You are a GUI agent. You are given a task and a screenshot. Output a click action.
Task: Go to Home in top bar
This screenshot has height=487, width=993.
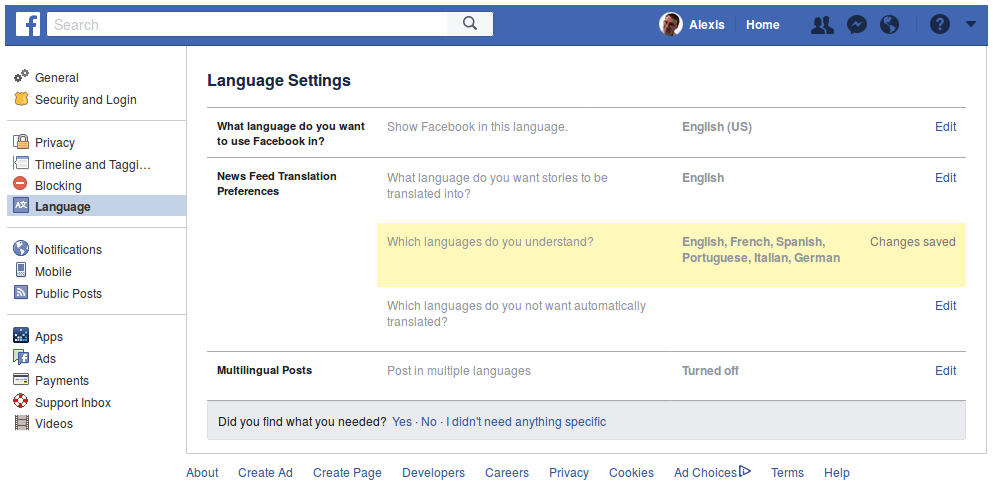tap(762, 25)
